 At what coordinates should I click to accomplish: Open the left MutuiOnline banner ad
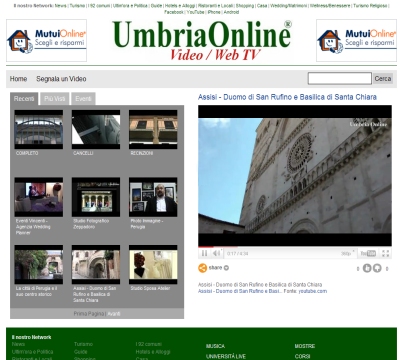click(x=46, y=40)
